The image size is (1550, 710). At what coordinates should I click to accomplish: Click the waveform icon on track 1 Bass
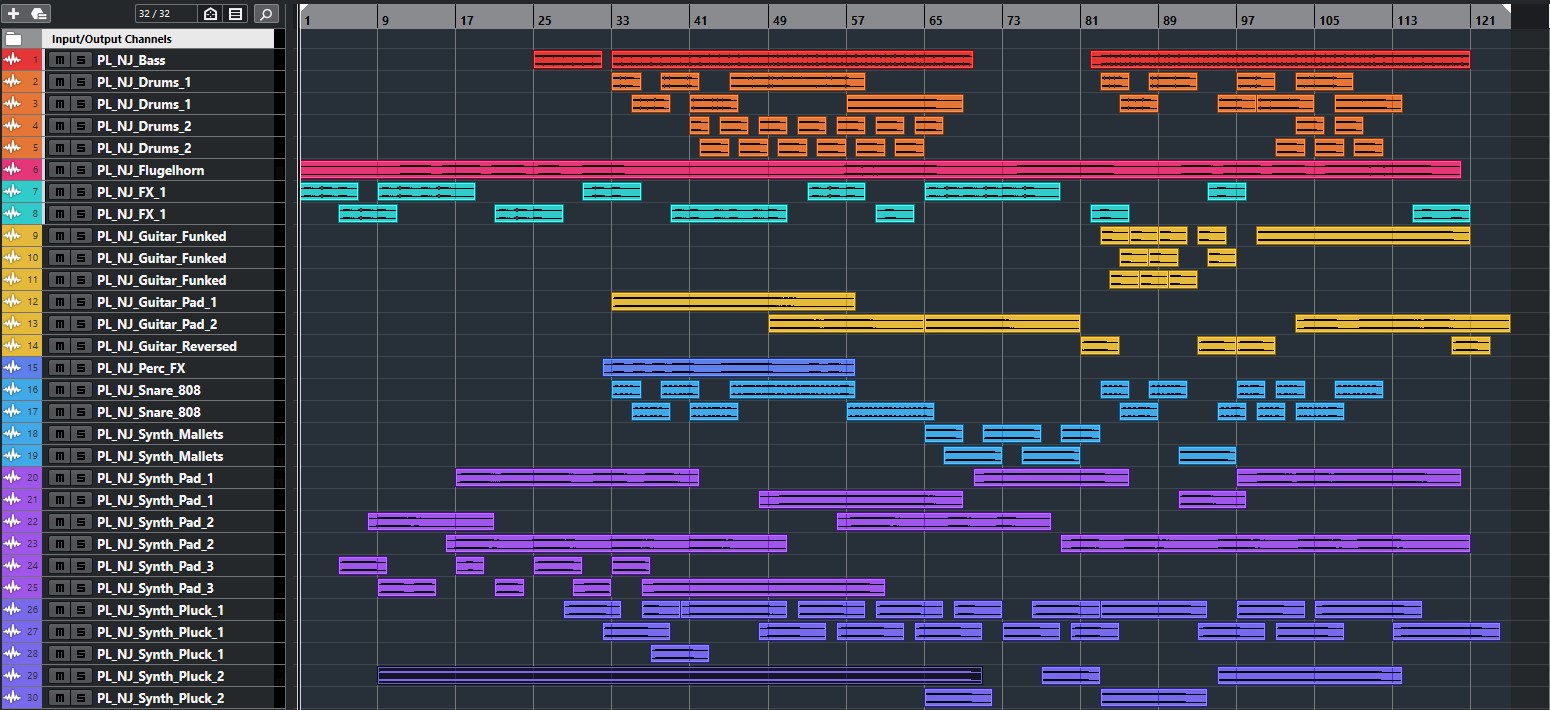(13, 61)
